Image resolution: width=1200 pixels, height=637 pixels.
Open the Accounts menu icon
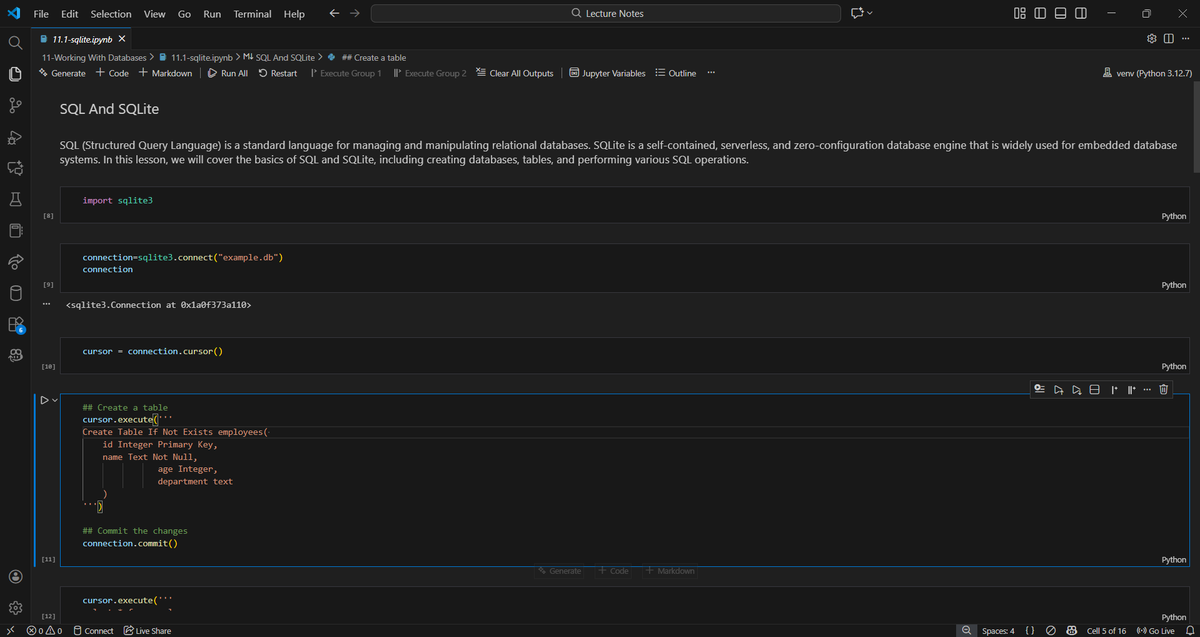pos(15,576)
